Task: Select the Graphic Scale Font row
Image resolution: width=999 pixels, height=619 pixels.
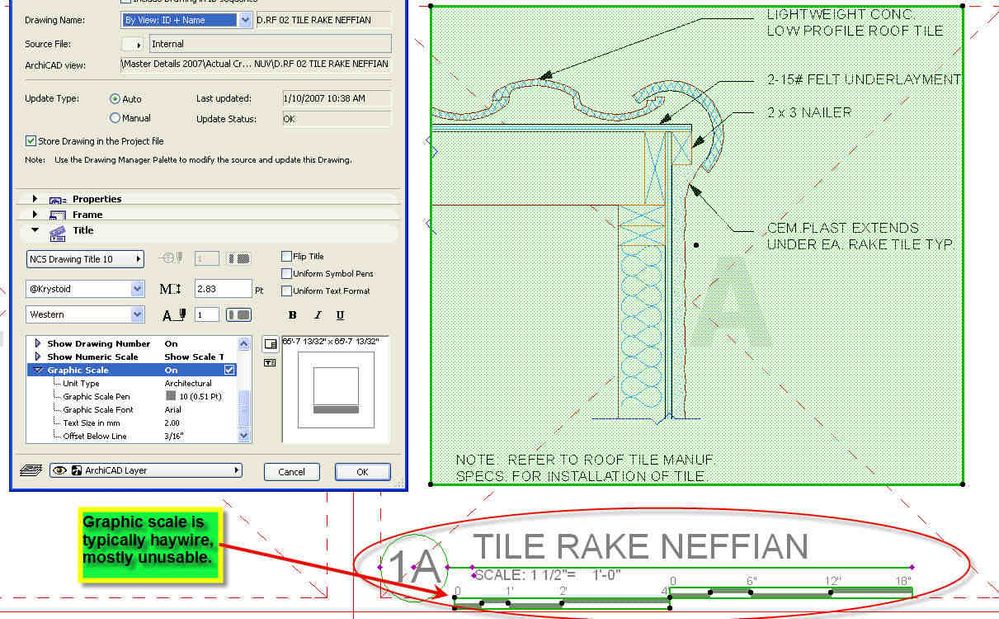Action: tap(131, 409)
